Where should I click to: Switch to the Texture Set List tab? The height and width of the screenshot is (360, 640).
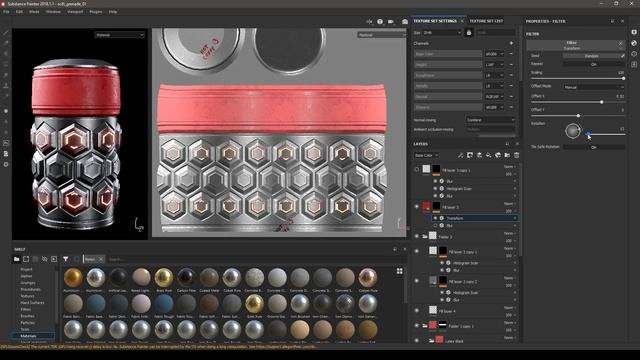pos(486,21)
